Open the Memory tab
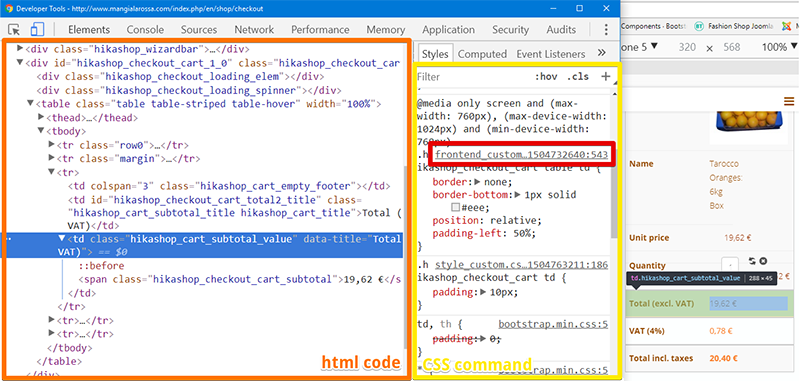 (386, 30)
